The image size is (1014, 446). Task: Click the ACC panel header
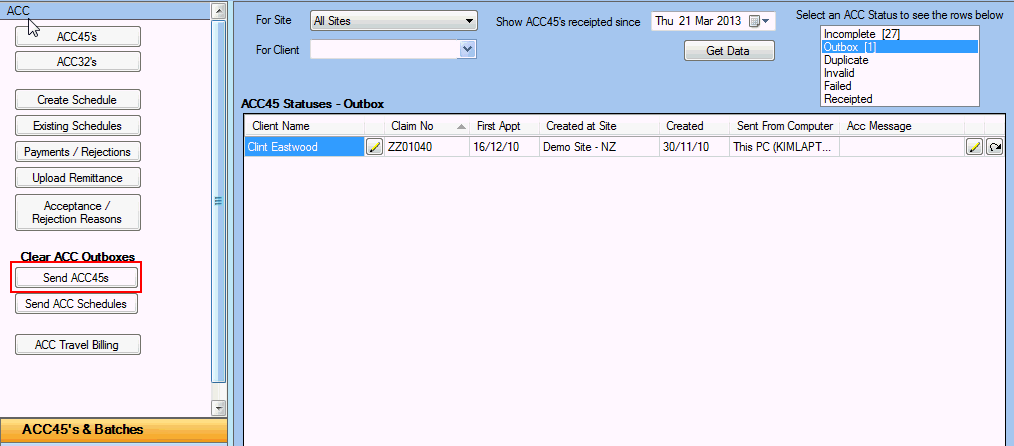[105, 11]
